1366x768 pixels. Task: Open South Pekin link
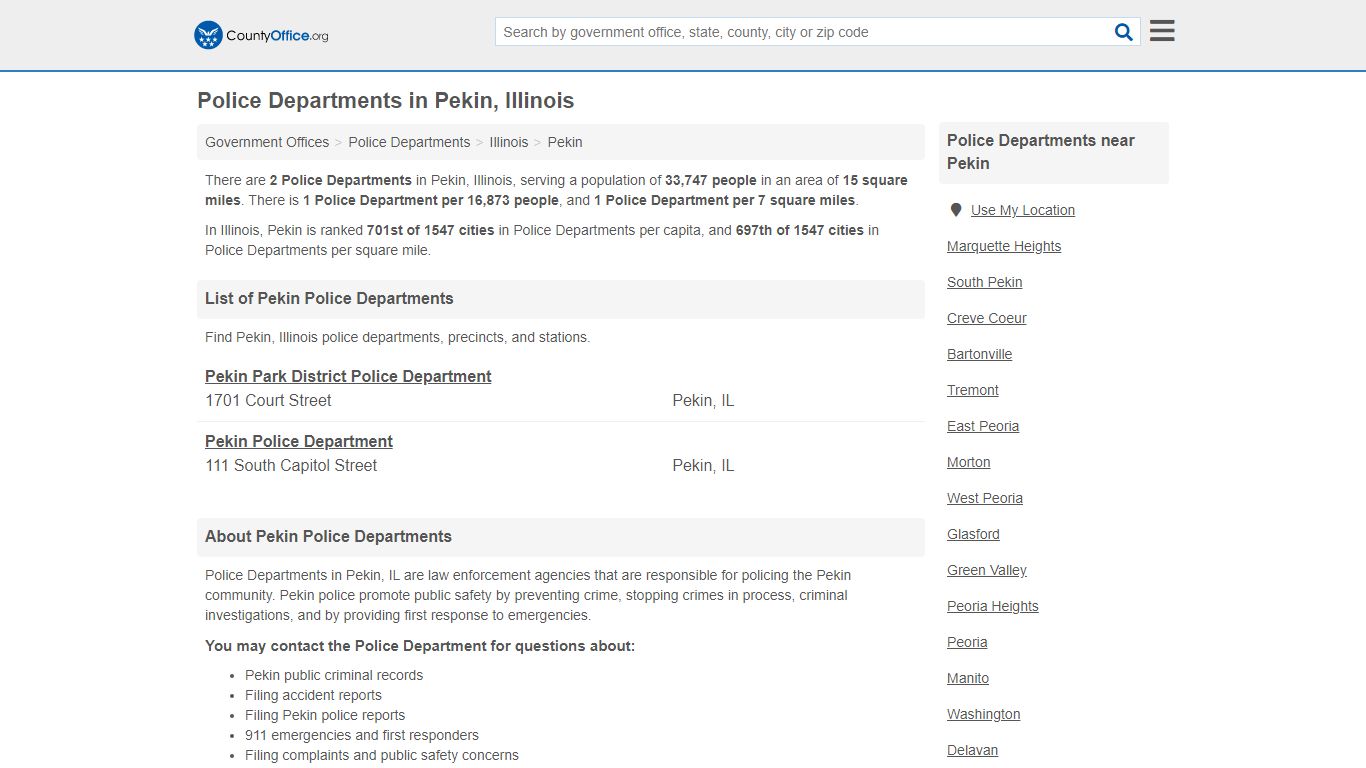985,282
